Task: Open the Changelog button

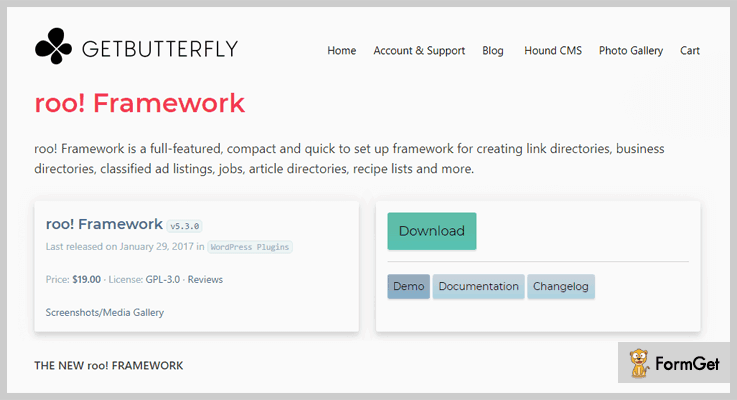Action: tap(561, 286)
